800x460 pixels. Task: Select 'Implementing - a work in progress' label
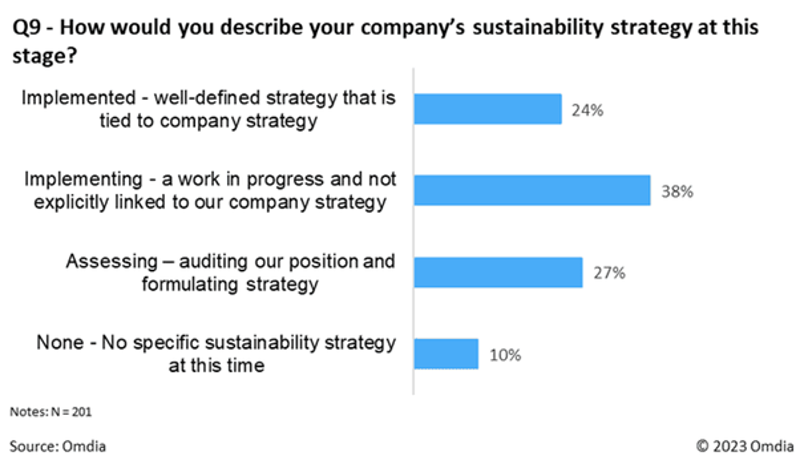tap(210, 179)
